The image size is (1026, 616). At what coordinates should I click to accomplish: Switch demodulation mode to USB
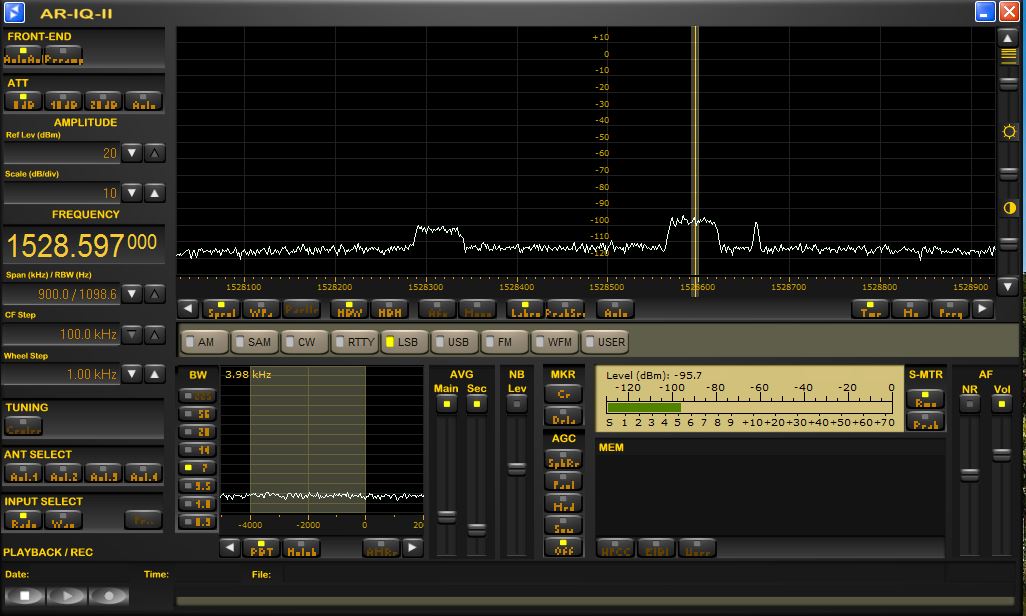452,342
